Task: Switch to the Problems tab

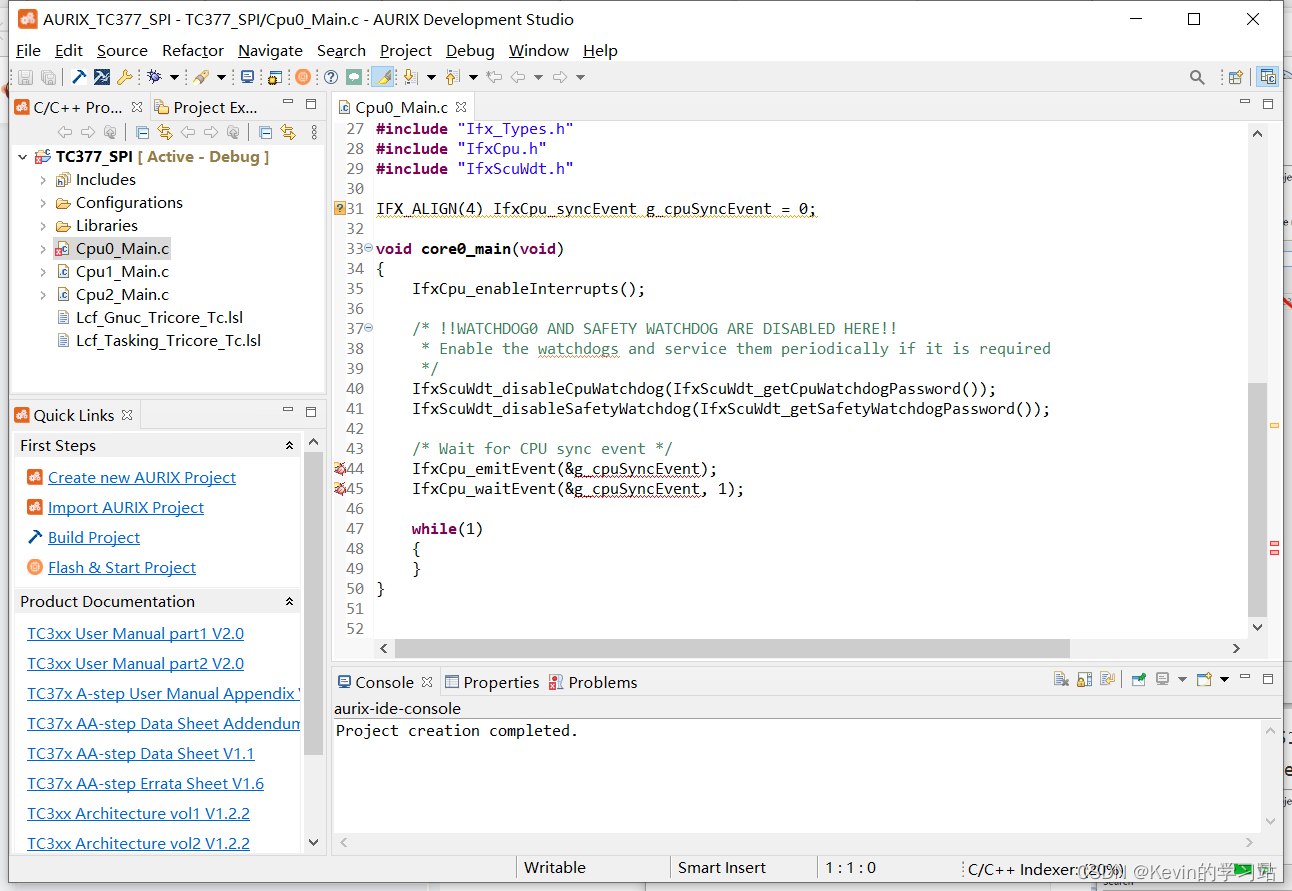Action: (x=593, y=682)
